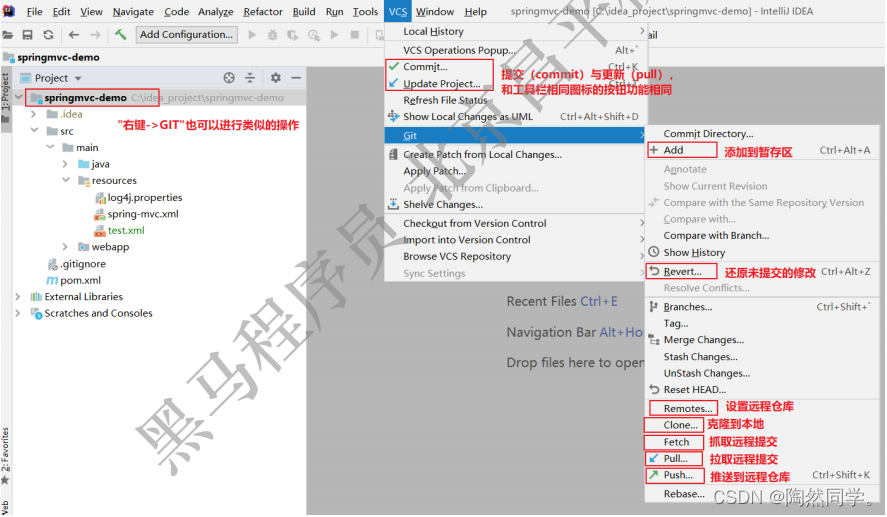The image size is (887, 517).
Task: Hide the Project panel with minus icon
Action: point(296,77)
